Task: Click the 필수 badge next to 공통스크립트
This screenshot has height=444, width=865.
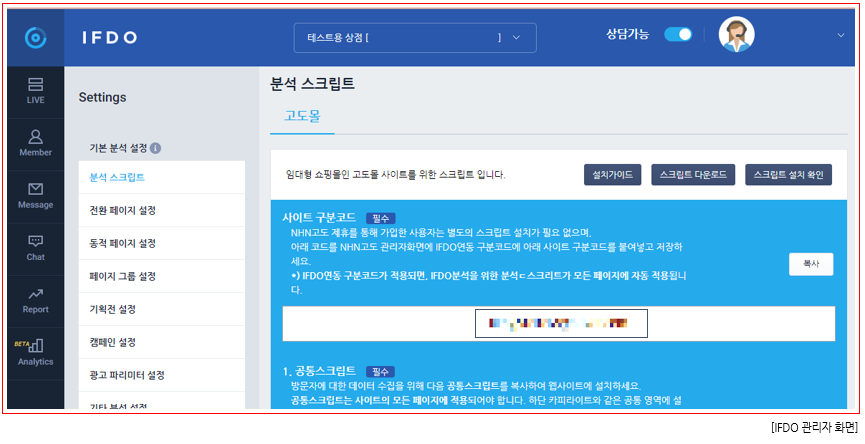Action: pyautogui.click(x=381, y=372)
